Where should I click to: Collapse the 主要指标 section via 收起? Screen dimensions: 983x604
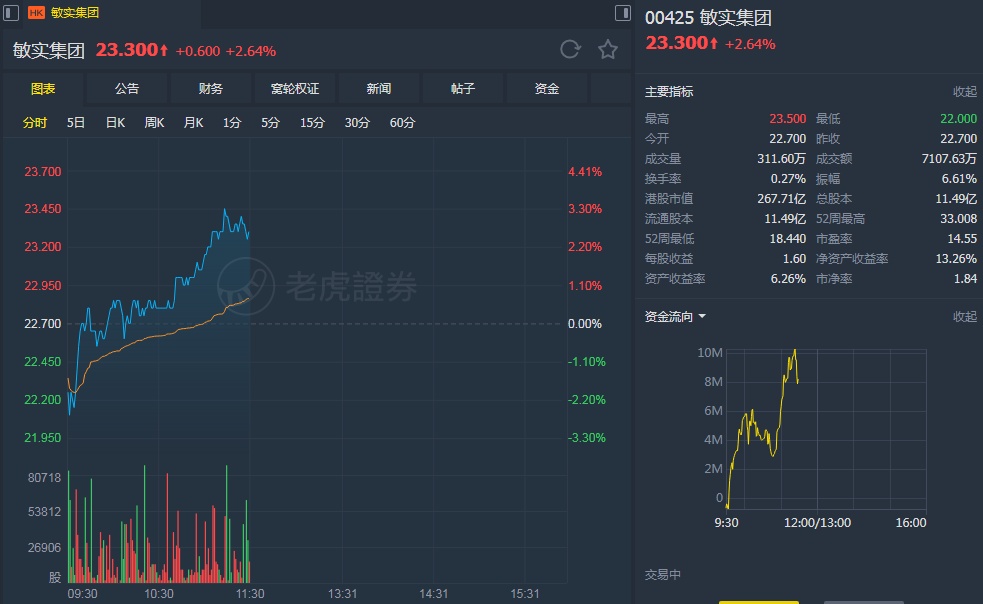[x=964, y=92]
